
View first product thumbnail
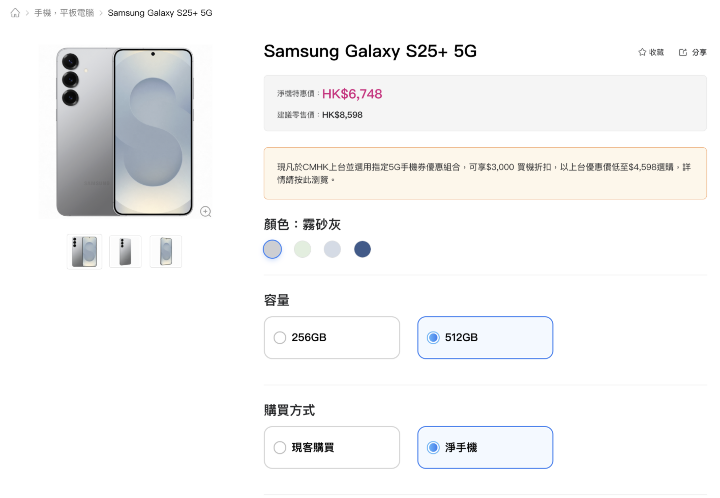[84, 251]
